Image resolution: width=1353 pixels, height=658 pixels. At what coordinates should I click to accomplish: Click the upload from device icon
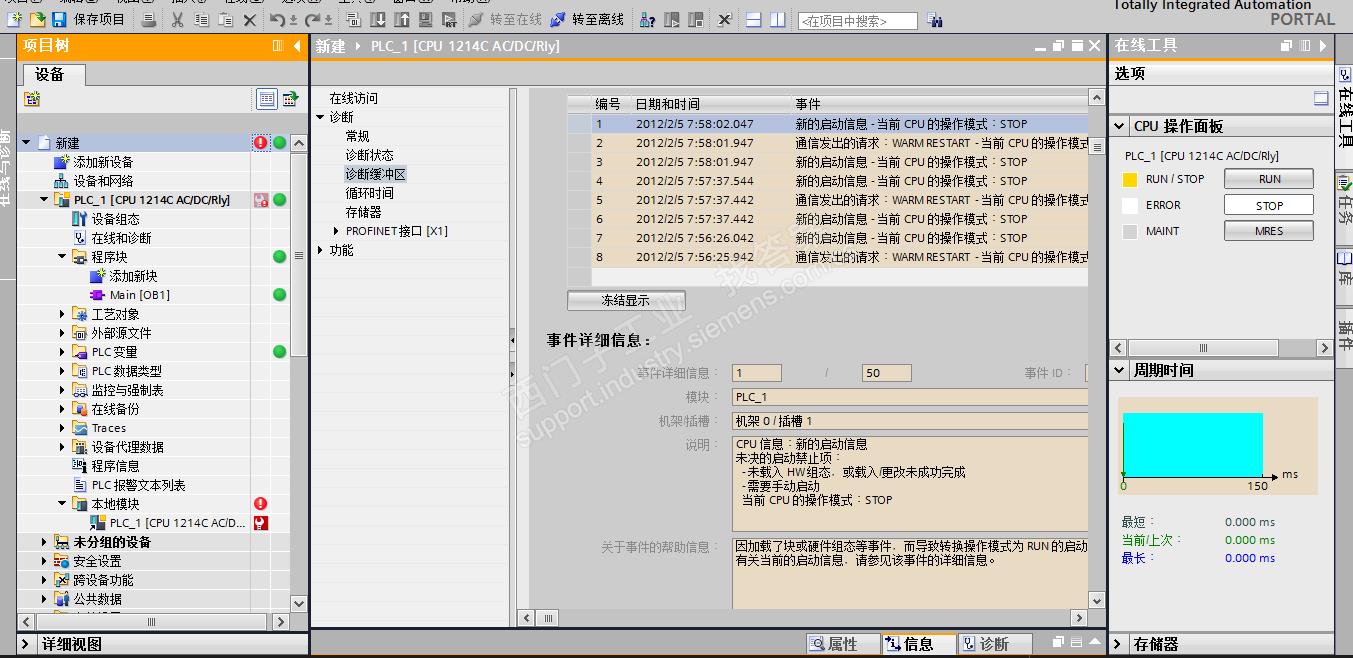(x=401, y=19)
